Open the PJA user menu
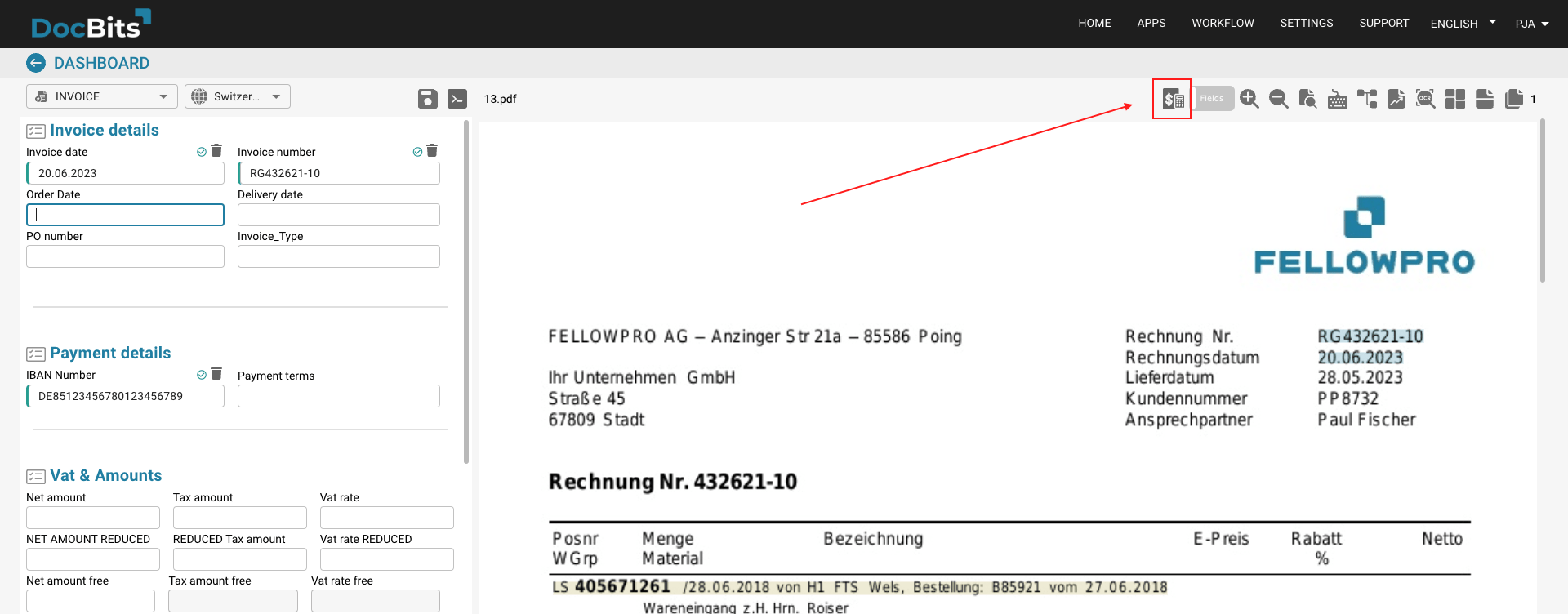This screenshot has height=614, width=1568. [x=1532, y=24]
